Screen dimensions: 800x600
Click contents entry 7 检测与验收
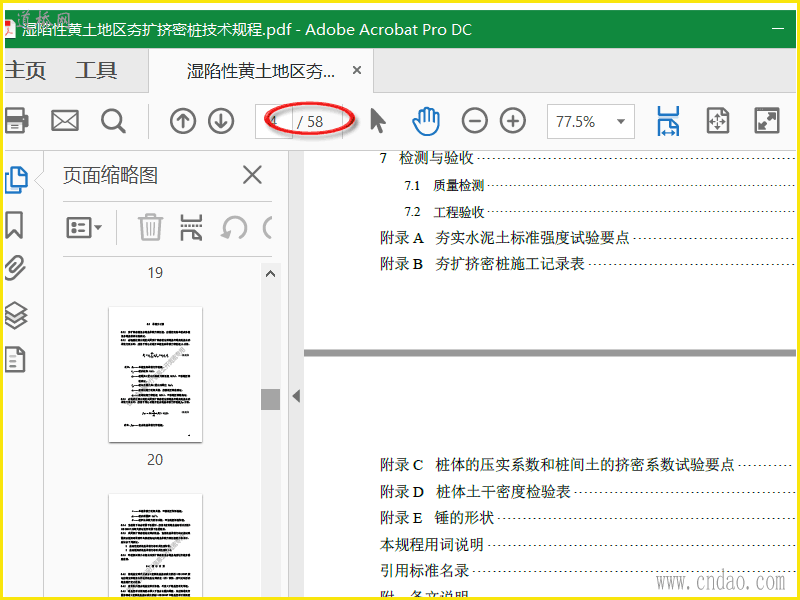pyautogui.click(x=427, y=158)
